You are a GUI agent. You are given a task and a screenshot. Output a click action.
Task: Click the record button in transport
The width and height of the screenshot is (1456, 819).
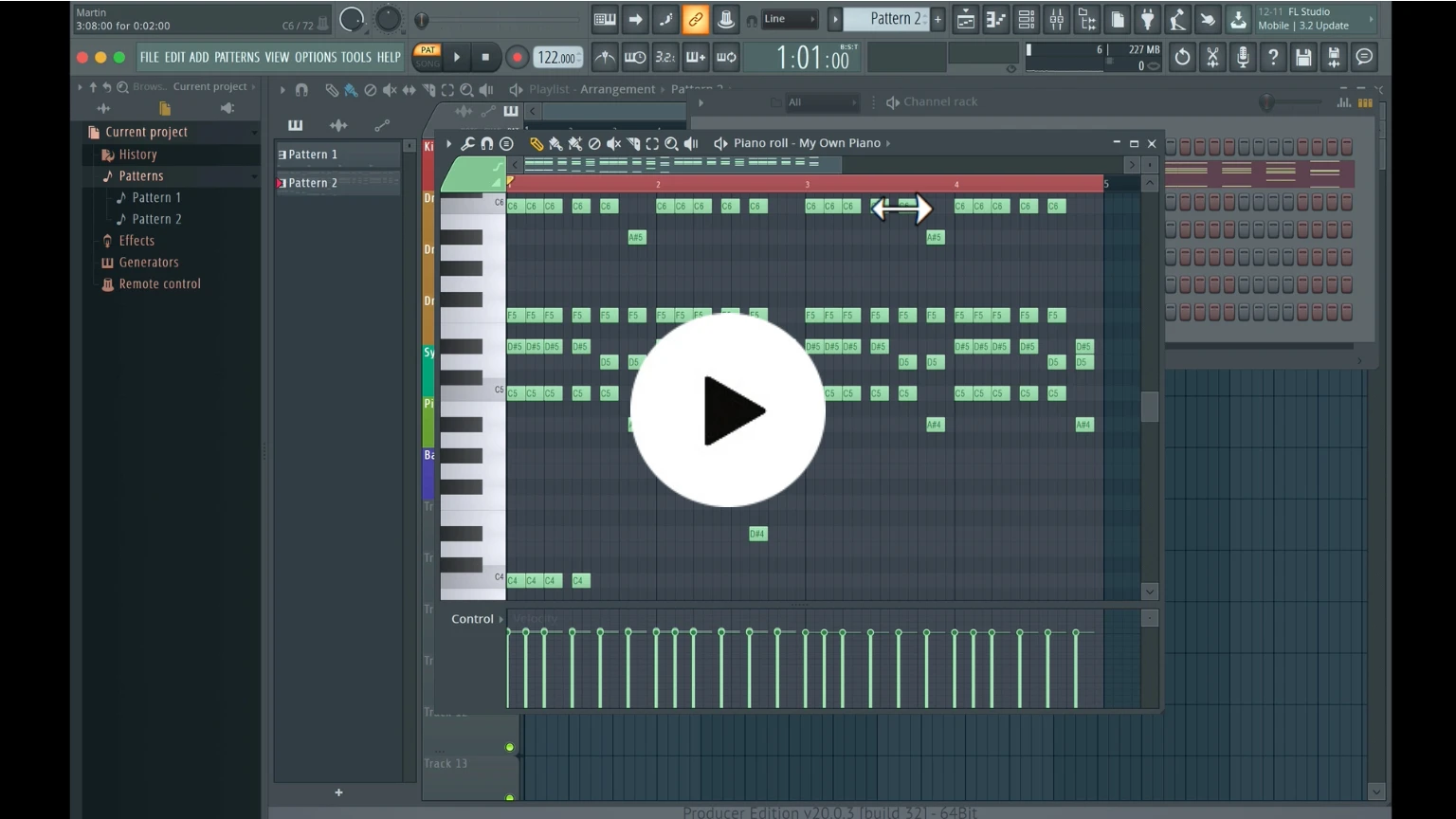(x=517, y=58)
